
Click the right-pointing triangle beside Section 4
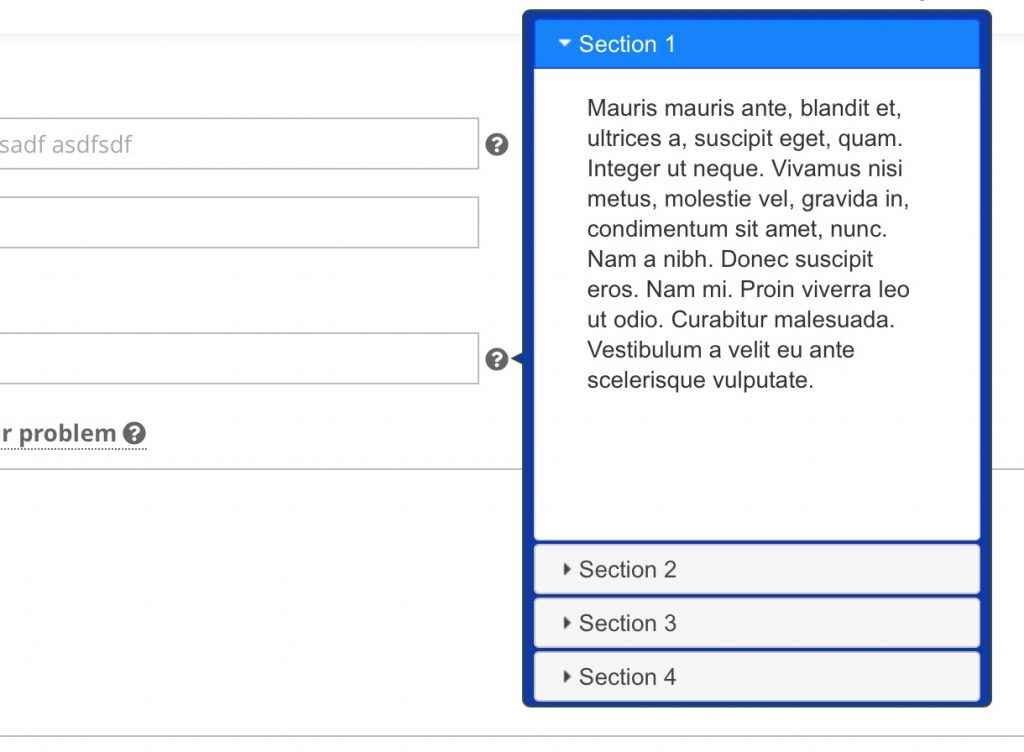point(567,677)
